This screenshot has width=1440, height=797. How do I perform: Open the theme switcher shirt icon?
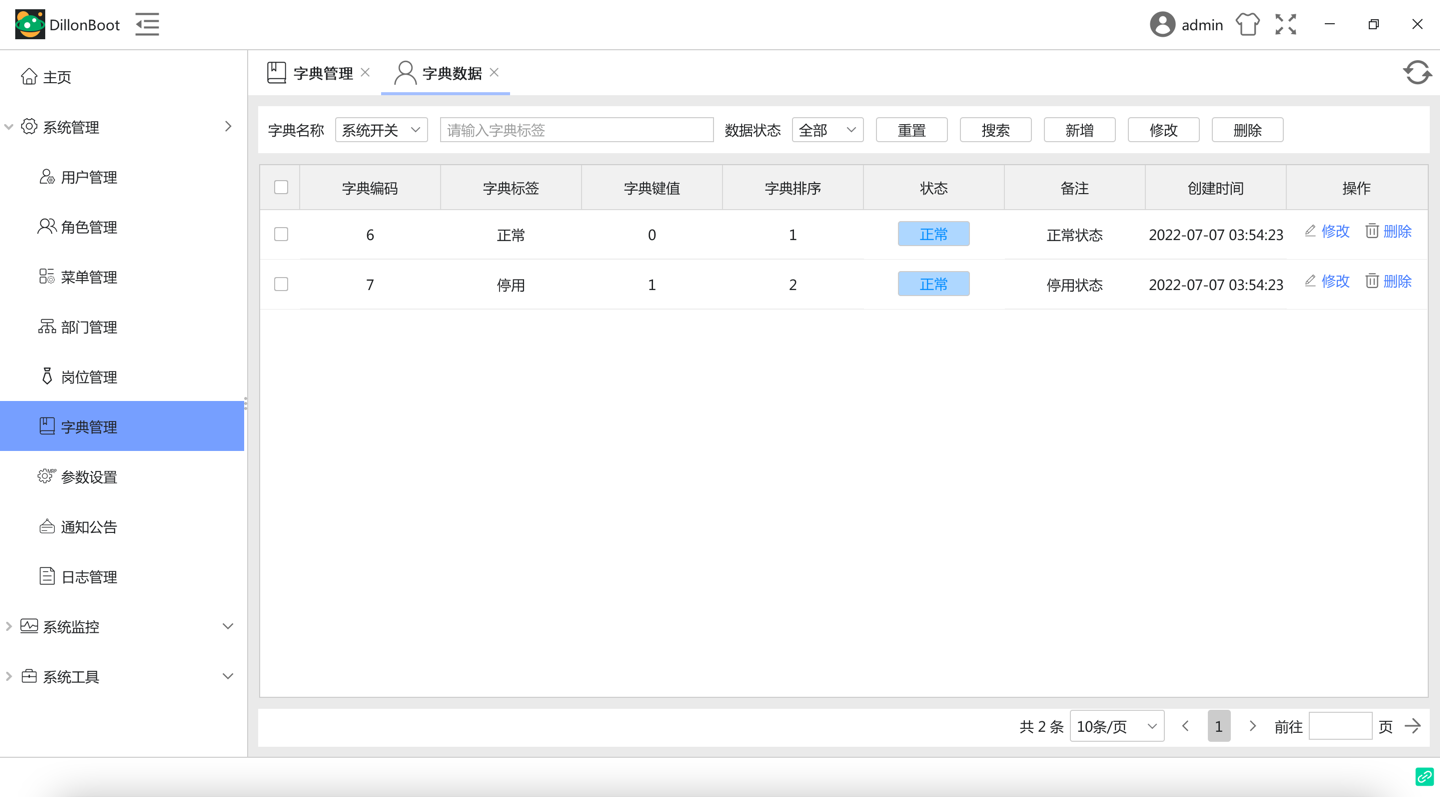[1247, 24]
